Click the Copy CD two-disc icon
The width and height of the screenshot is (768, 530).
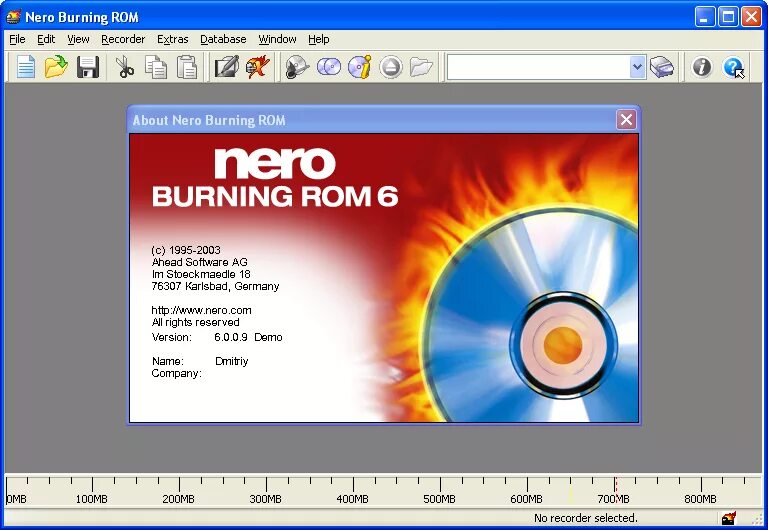329,67
